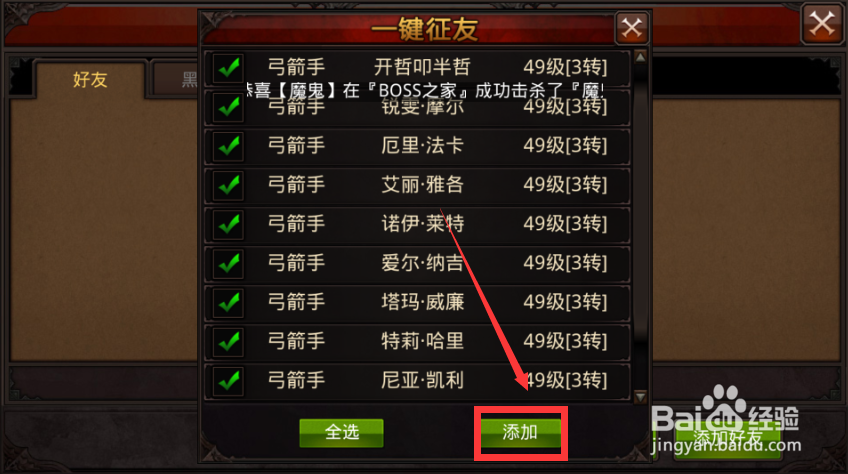Click the scrollbar up arrow
The image size is (848, 474).
[640, 57]
